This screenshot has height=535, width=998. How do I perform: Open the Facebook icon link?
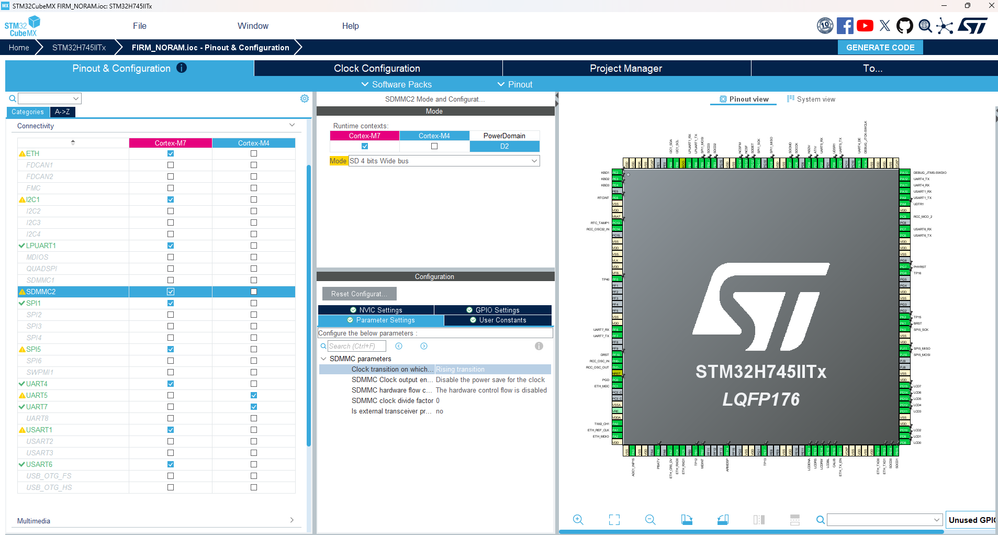(845, 25)
